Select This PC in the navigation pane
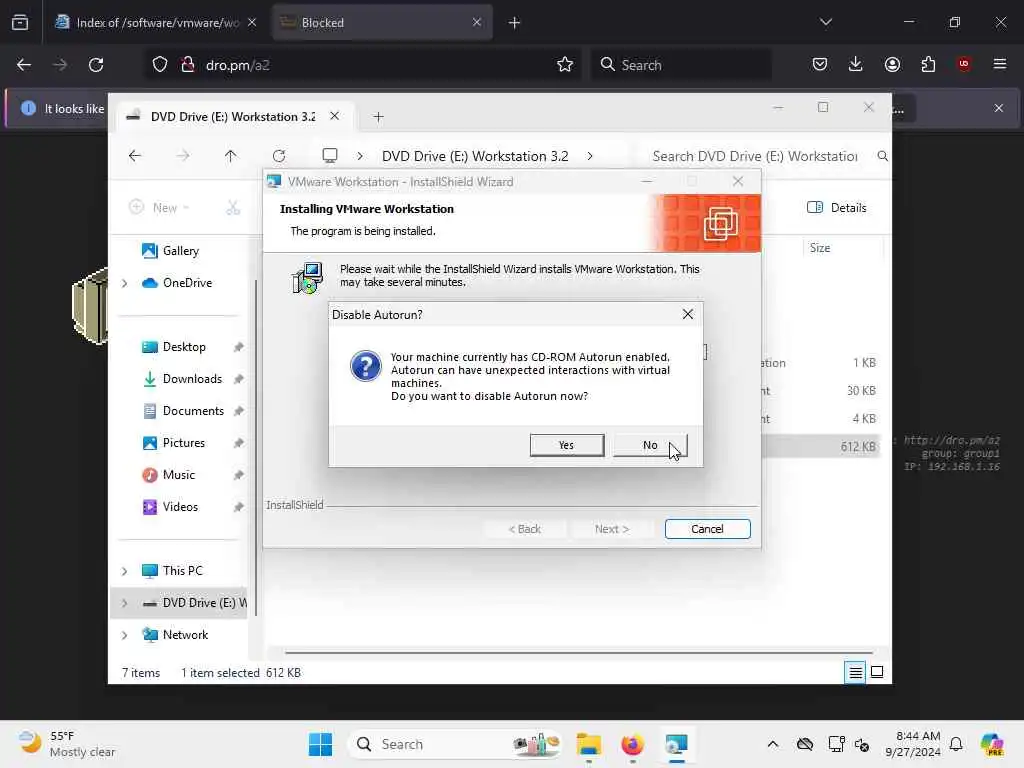The height and width of the screenshot is (768, 1024). [183, 571]
